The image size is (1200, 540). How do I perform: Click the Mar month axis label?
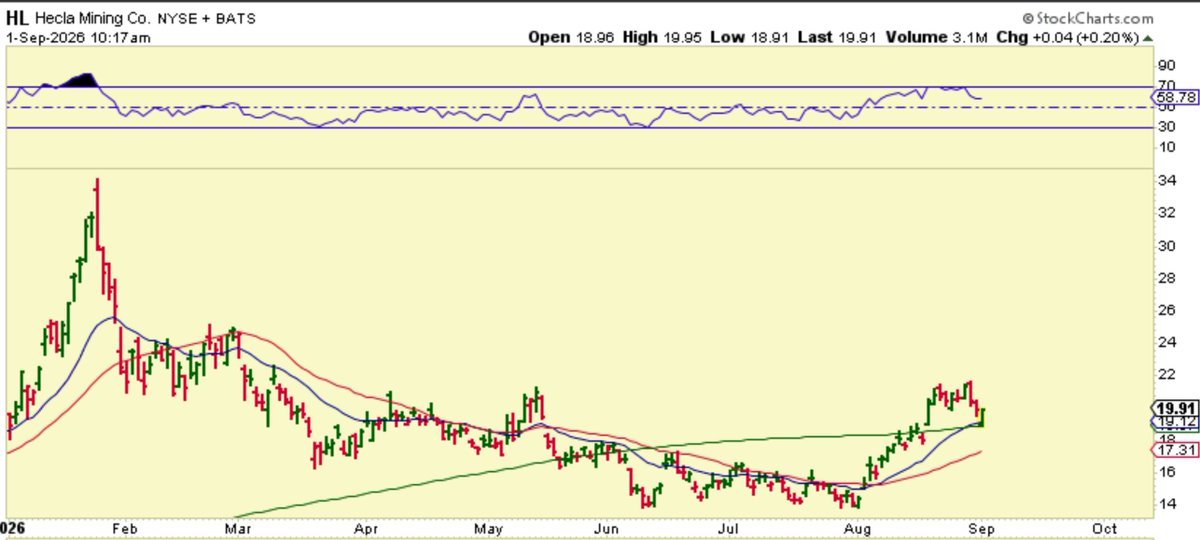coord(236,528)
